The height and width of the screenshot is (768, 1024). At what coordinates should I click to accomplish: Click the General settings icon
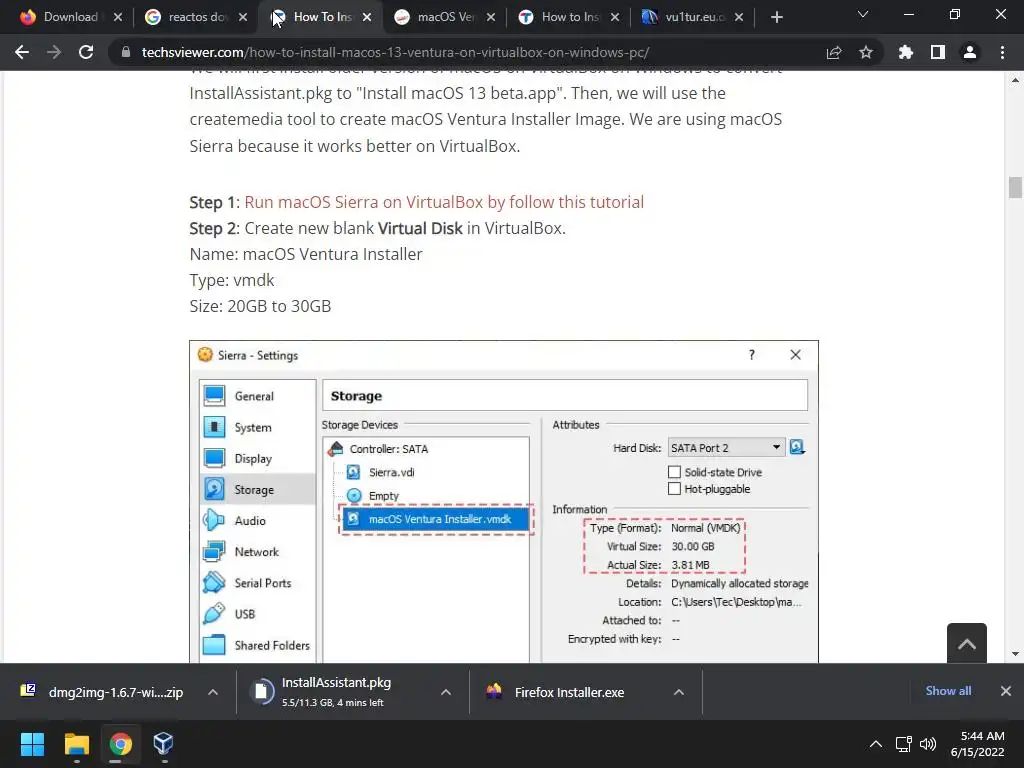point(214,396)
